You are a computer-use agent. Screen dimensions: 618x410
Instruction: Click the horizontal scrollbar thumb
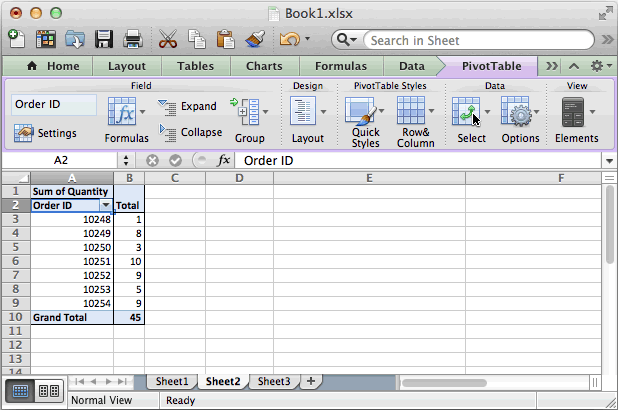point(444,383)
